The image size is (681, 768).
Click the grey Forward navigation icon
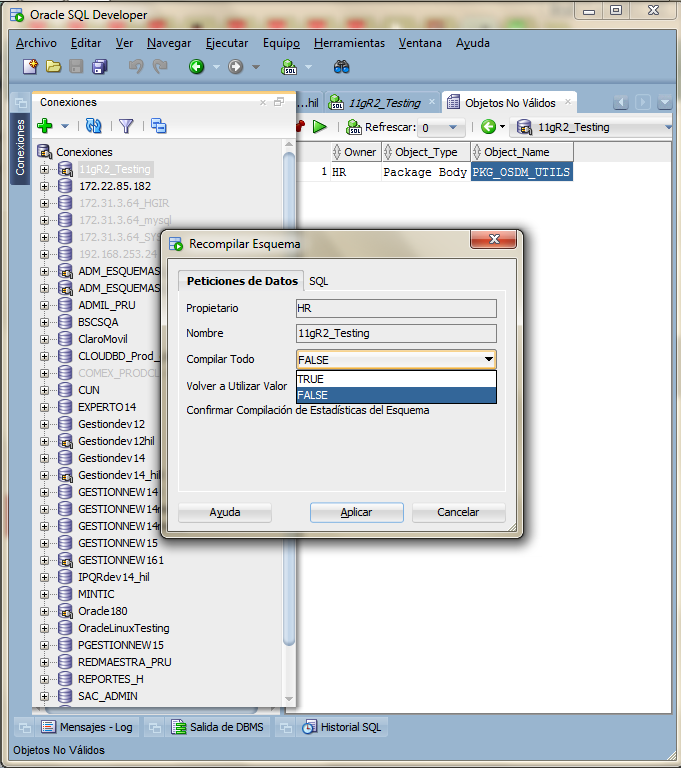(236, 67)
